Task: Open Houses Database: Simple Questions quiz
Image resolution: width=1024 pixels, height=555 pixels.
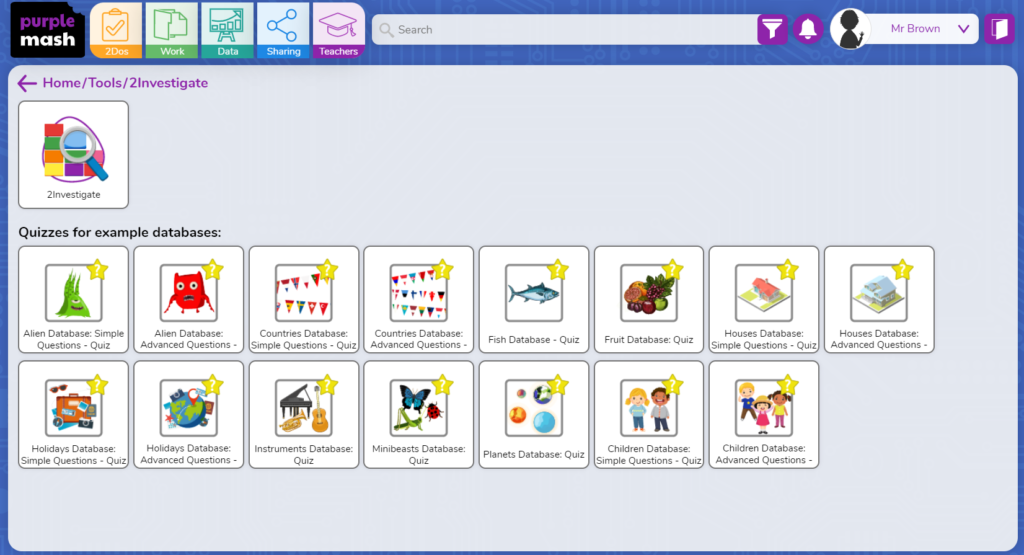Action: (x=763, y=300)
